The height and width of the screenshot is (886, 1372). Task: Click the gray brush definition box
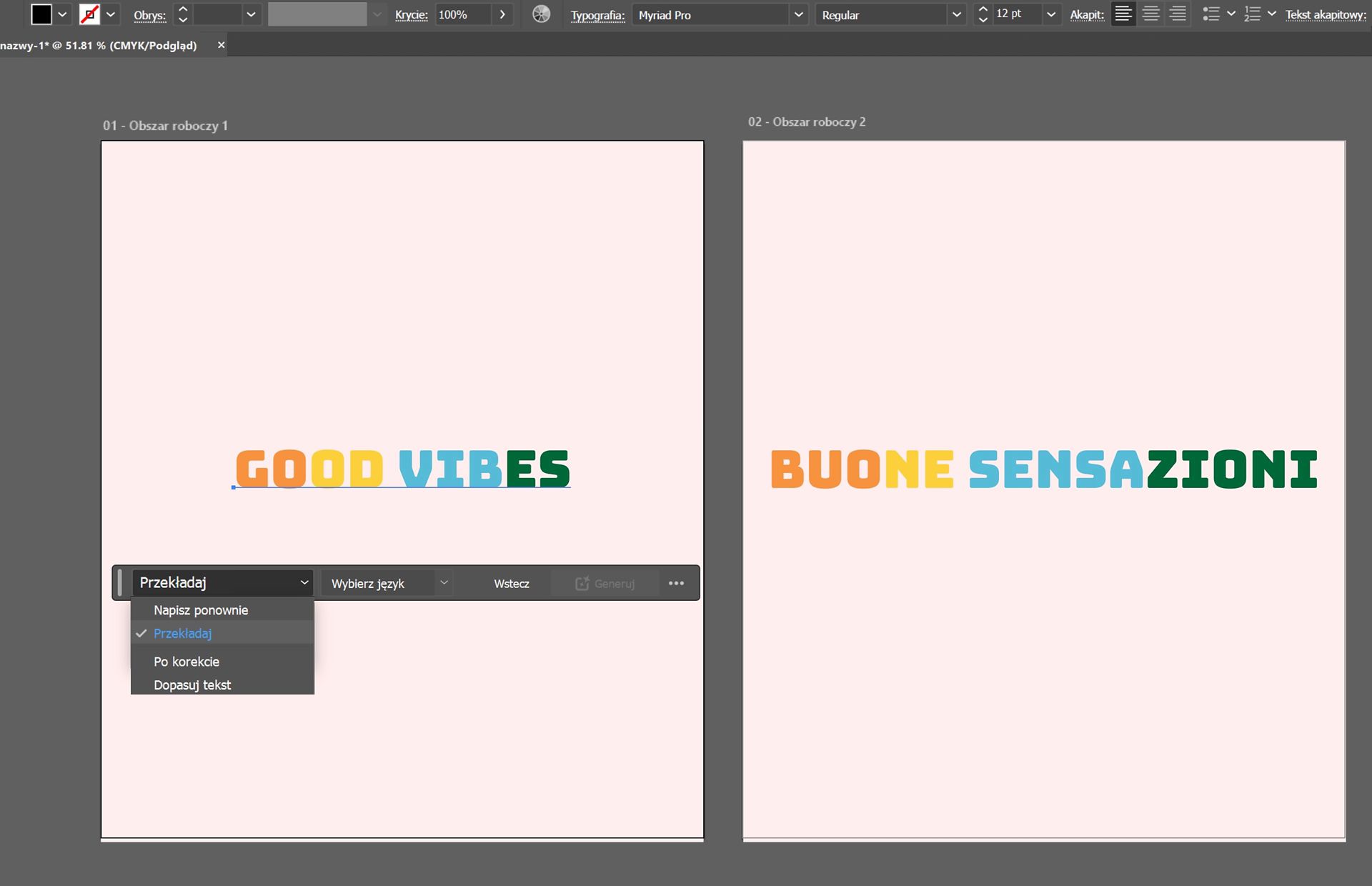coord(317,14)
